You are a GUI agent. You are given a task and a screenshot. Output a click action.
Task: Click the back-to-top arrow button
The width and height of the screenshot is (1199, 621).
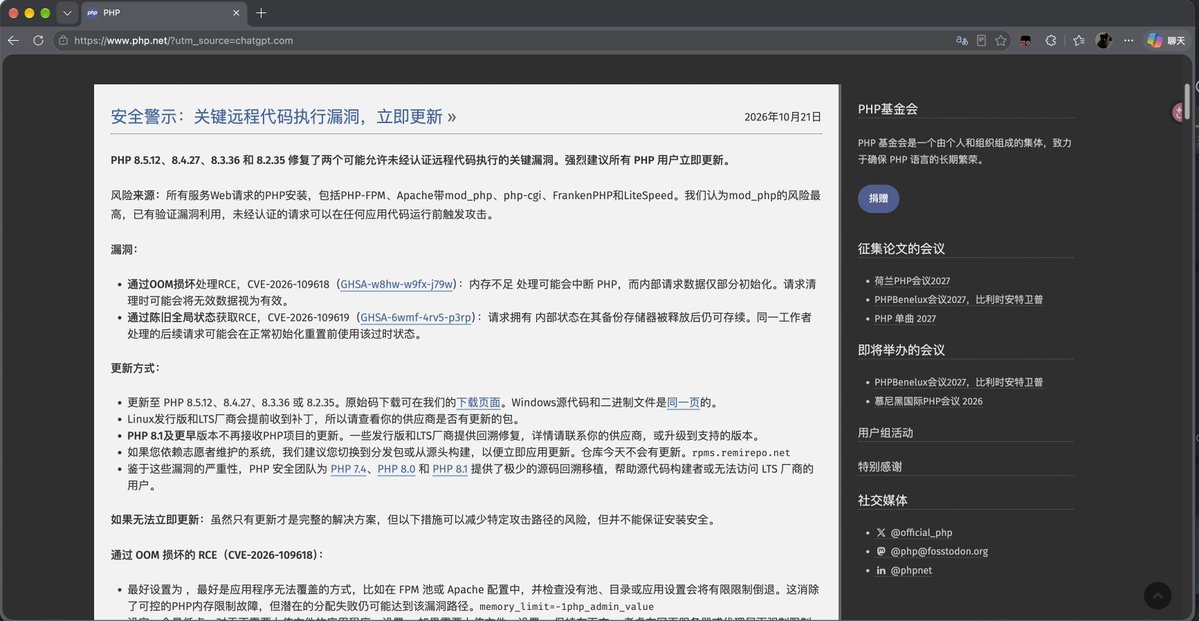click(x=1157, y=596)
